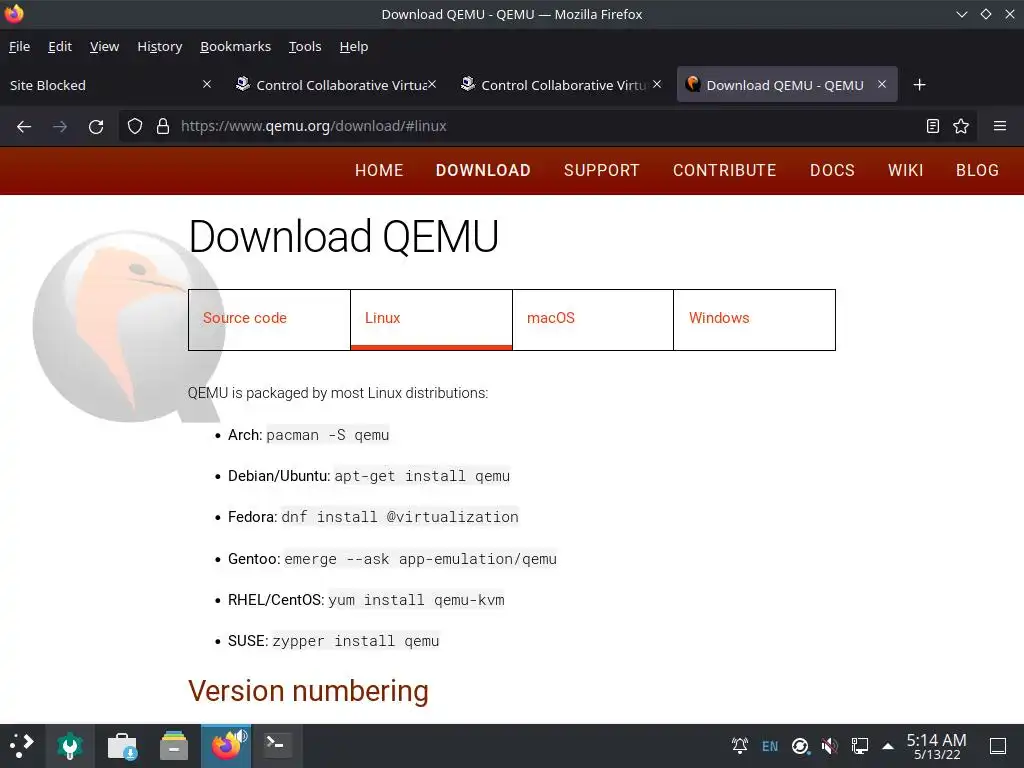Click 'zypper install qemu' command text
The height and width of the screenshot is (768, 1024).
click(x=356, y=641)
